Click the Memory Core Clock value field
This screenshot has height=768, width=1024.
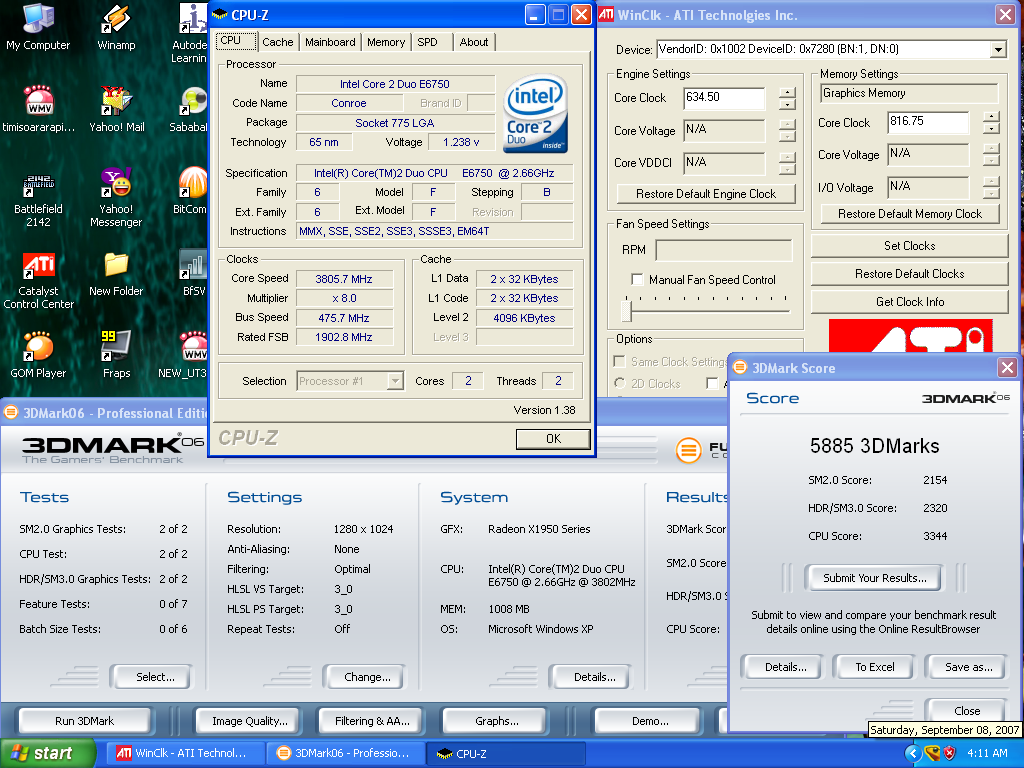(927, 122)
